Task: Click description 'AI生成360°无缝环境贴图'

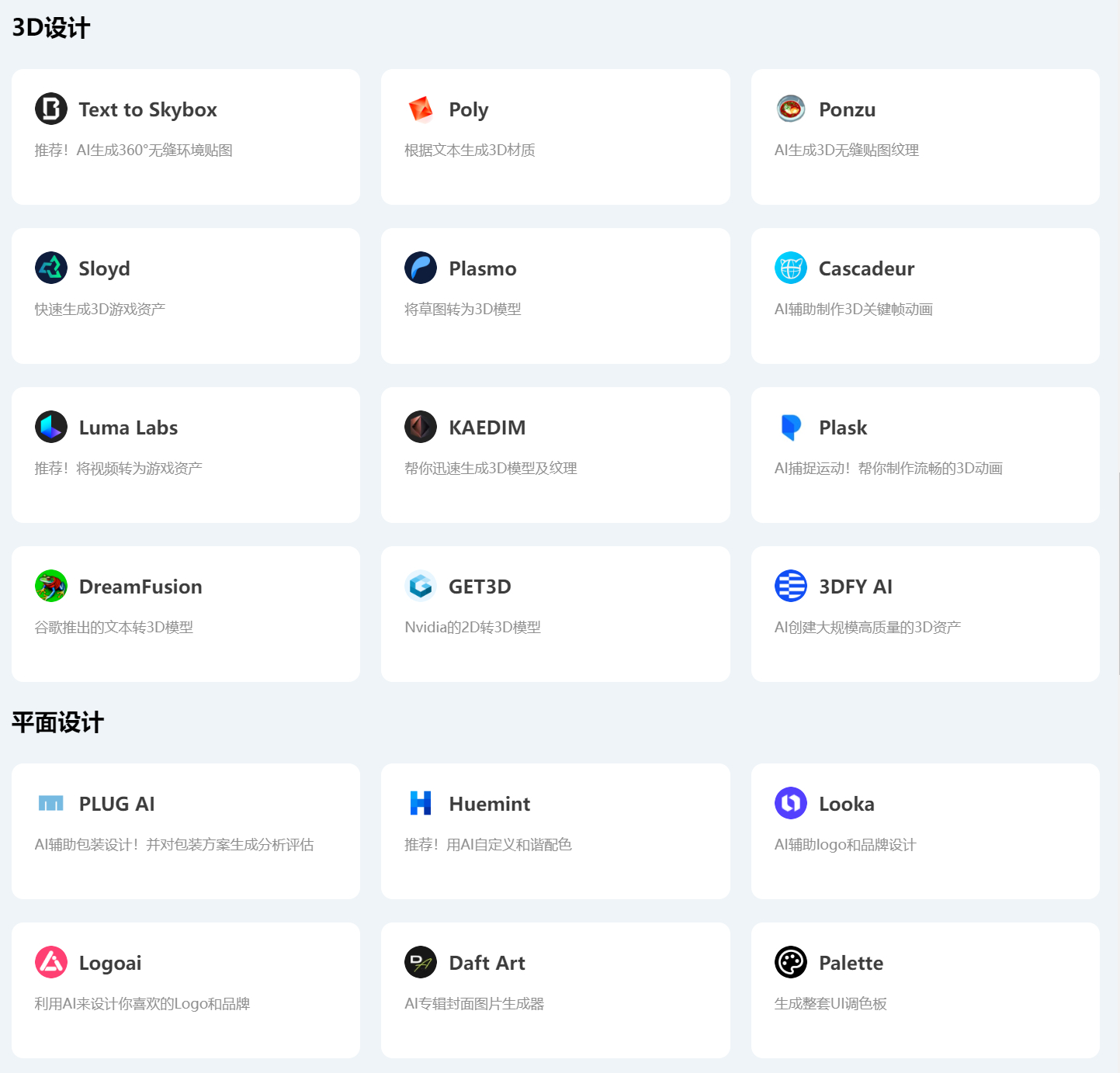Action: (x=154, y=150)
